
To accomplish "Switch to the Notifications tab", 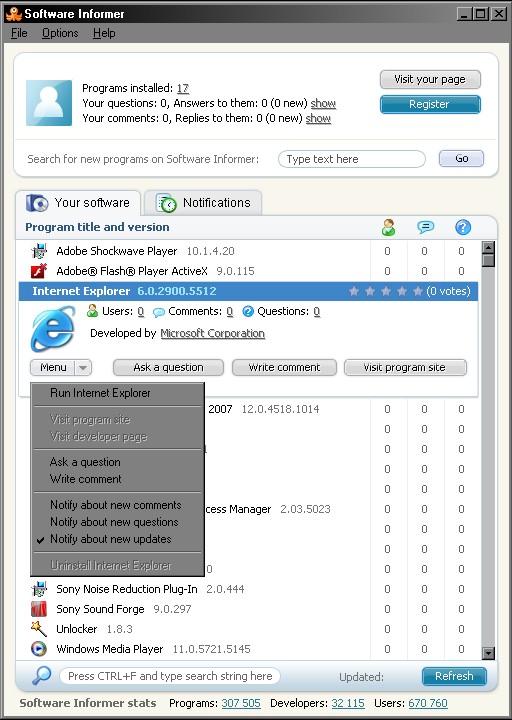I will [x=203, y=203].
